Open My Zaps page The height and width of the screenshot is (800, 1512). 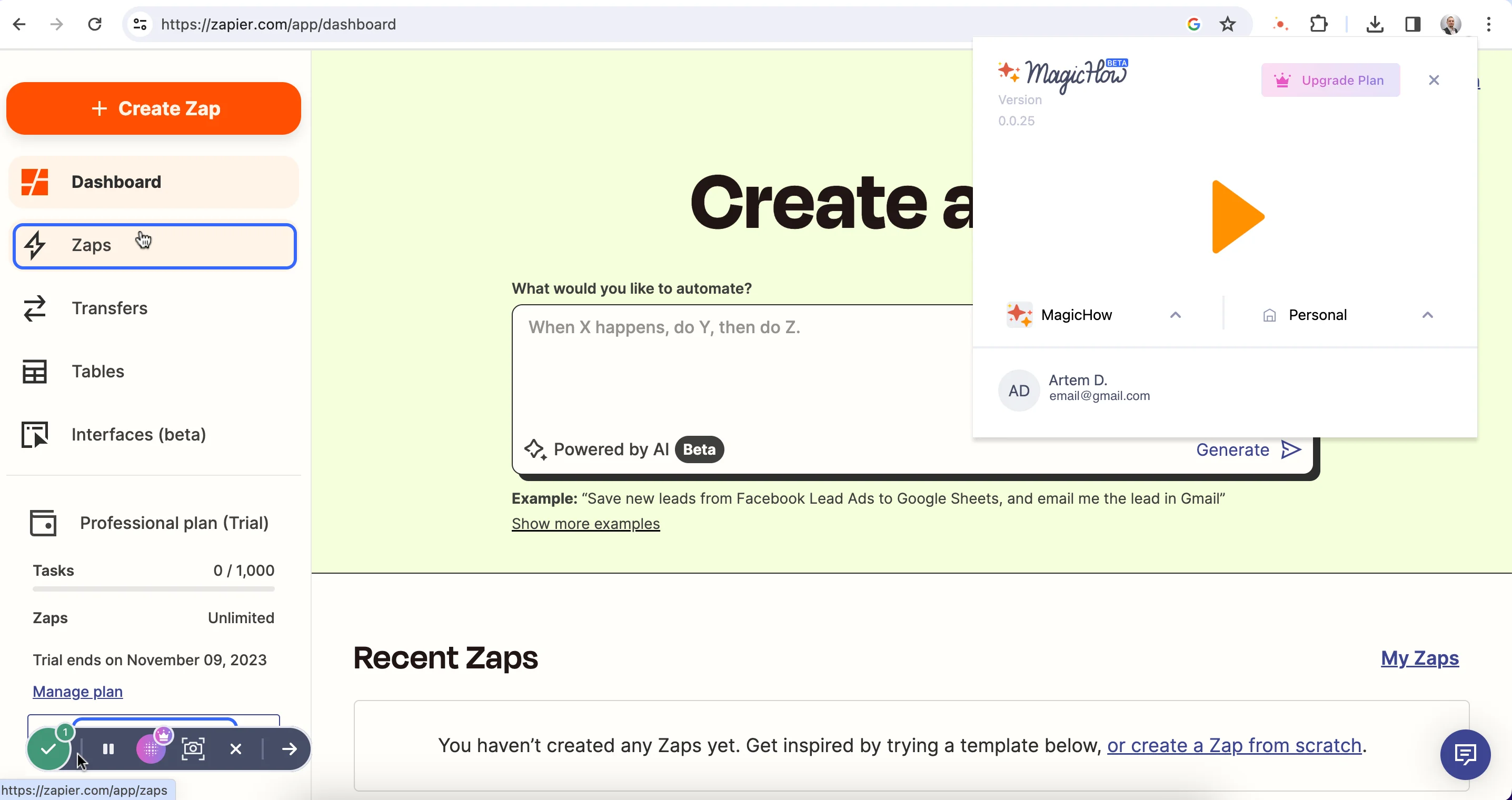click(x=1419, y=658)
